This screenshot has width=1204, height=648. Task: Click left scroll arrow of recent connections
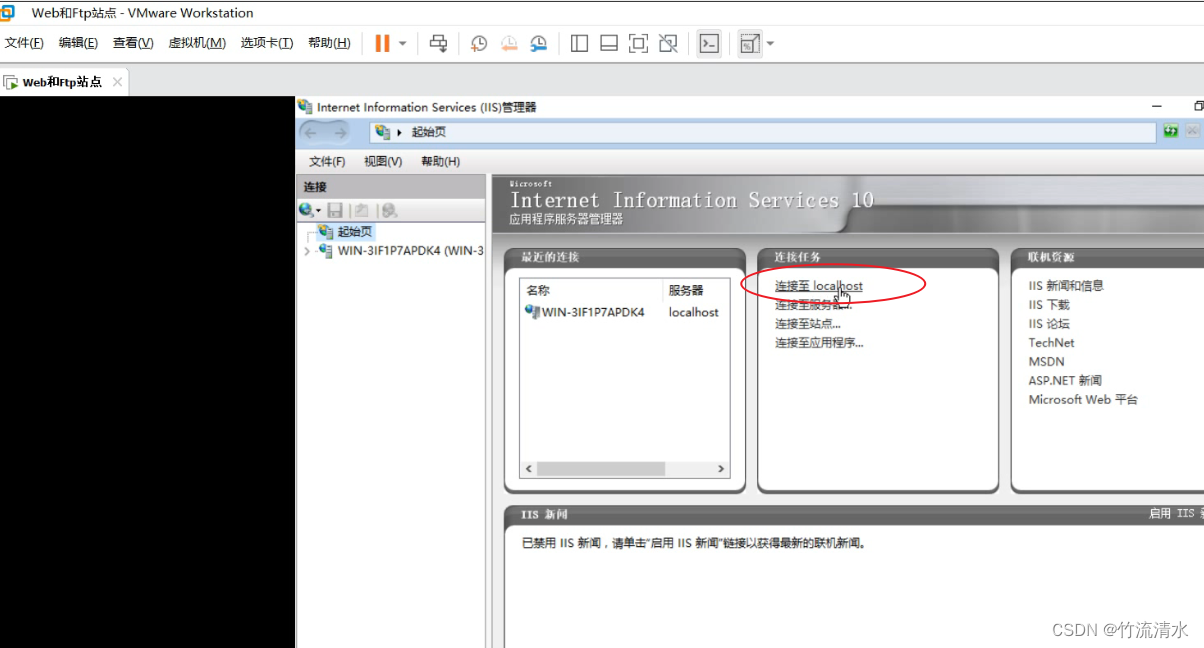point(528,468)
